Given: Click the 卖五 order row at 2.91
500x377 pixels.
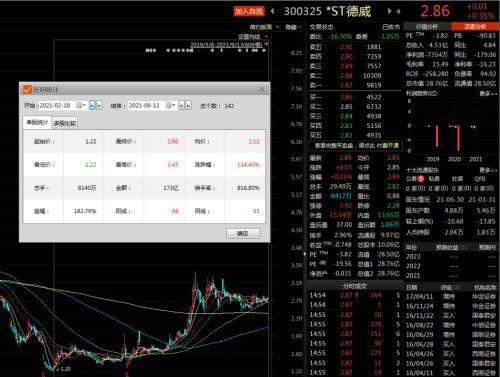Looking at the screenshot, I should pos(355,47).
